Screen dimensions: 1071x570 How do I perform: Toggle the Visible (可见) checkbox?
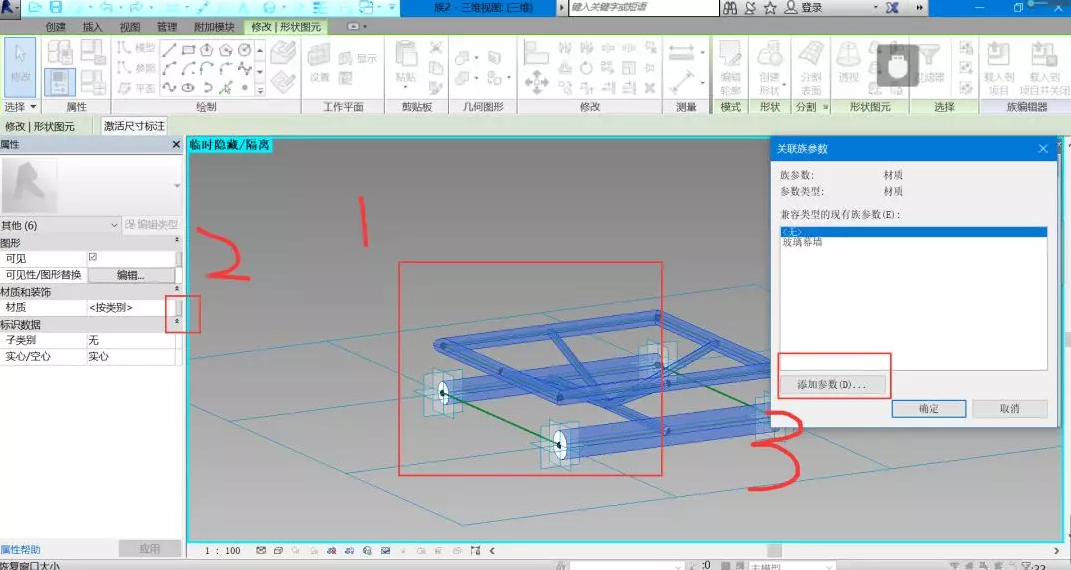pos(93,258)
